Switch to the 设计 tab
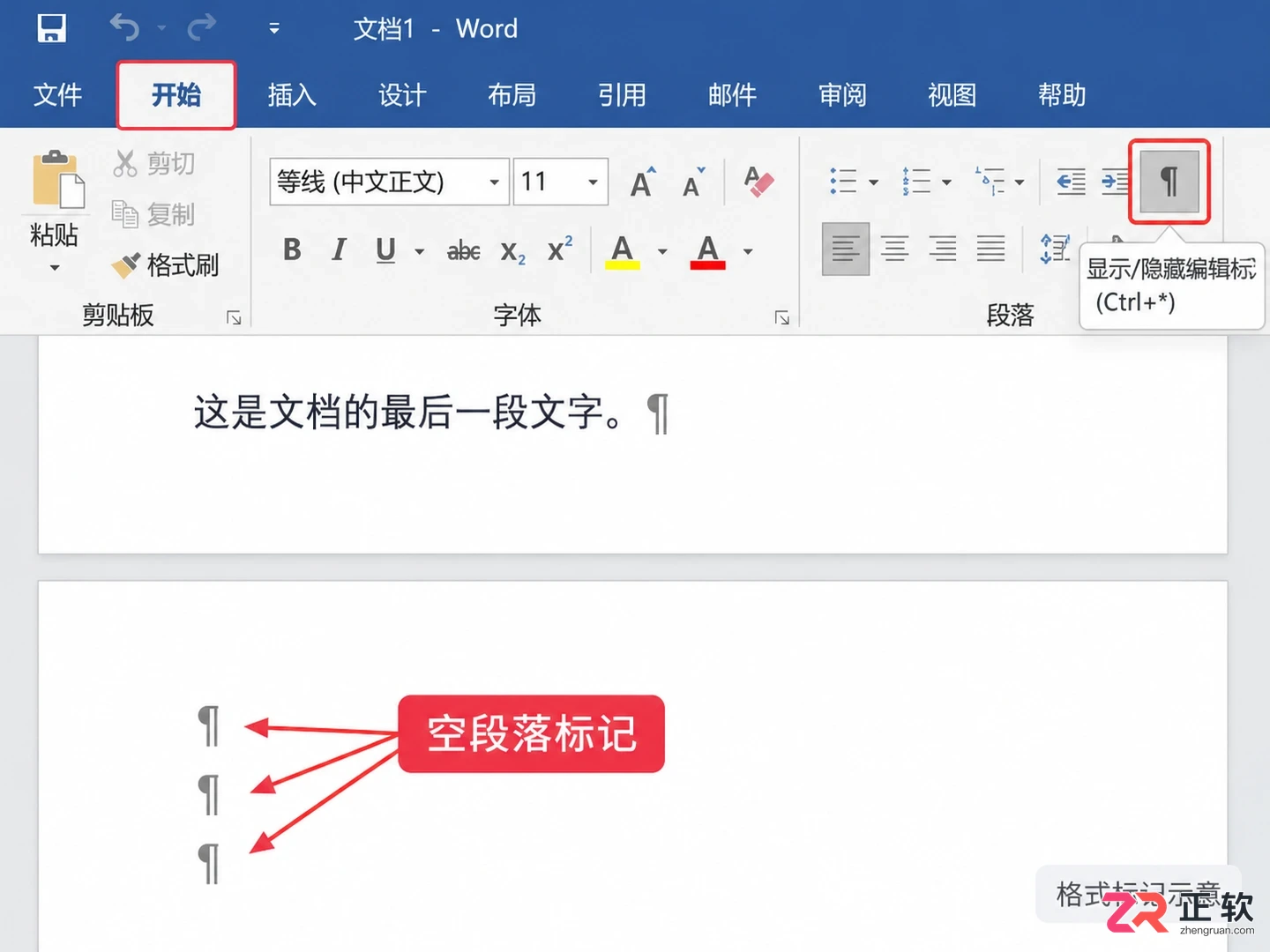The image size is (1270, 952). point(402,94)
